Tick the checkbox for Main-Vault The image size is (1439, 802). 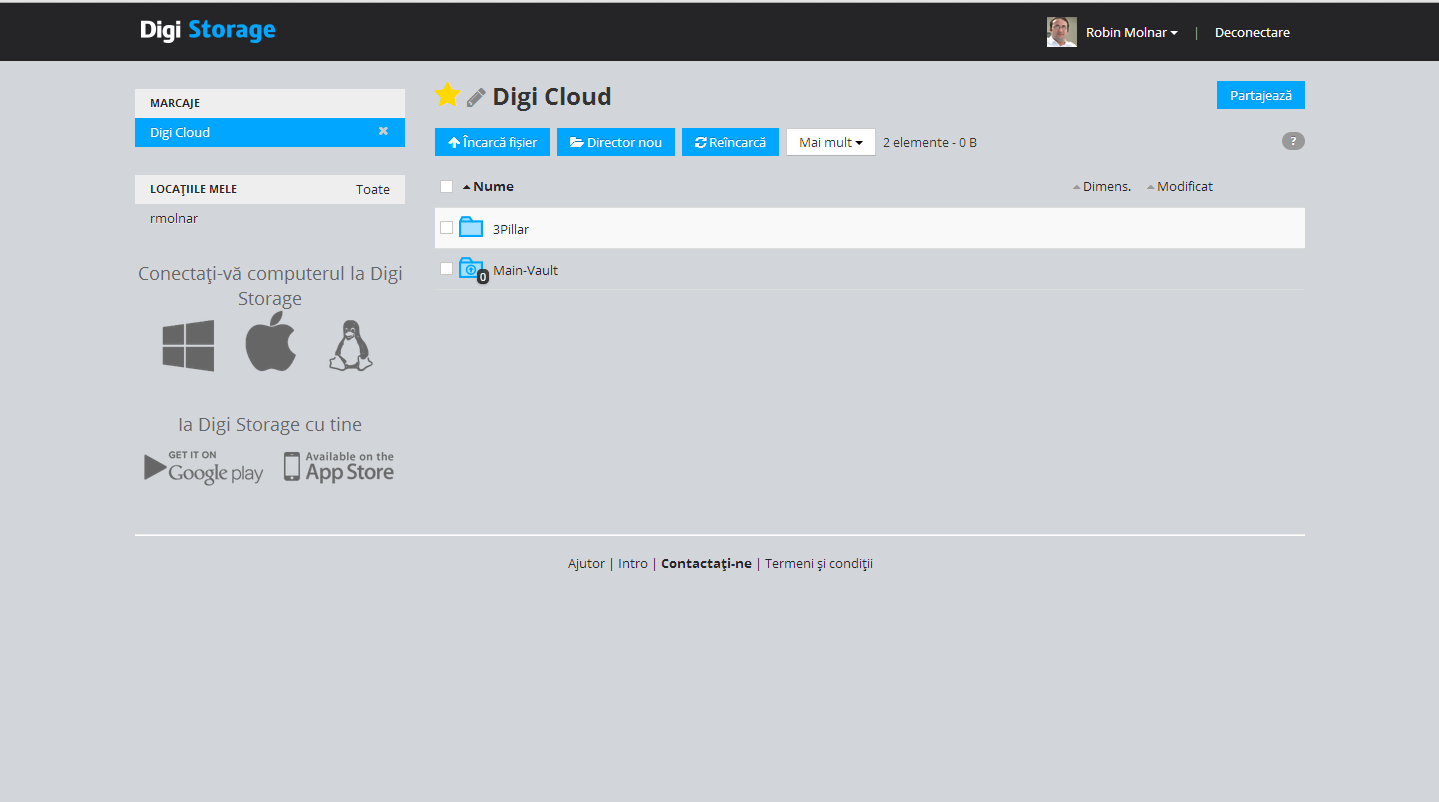pos(446,268)
